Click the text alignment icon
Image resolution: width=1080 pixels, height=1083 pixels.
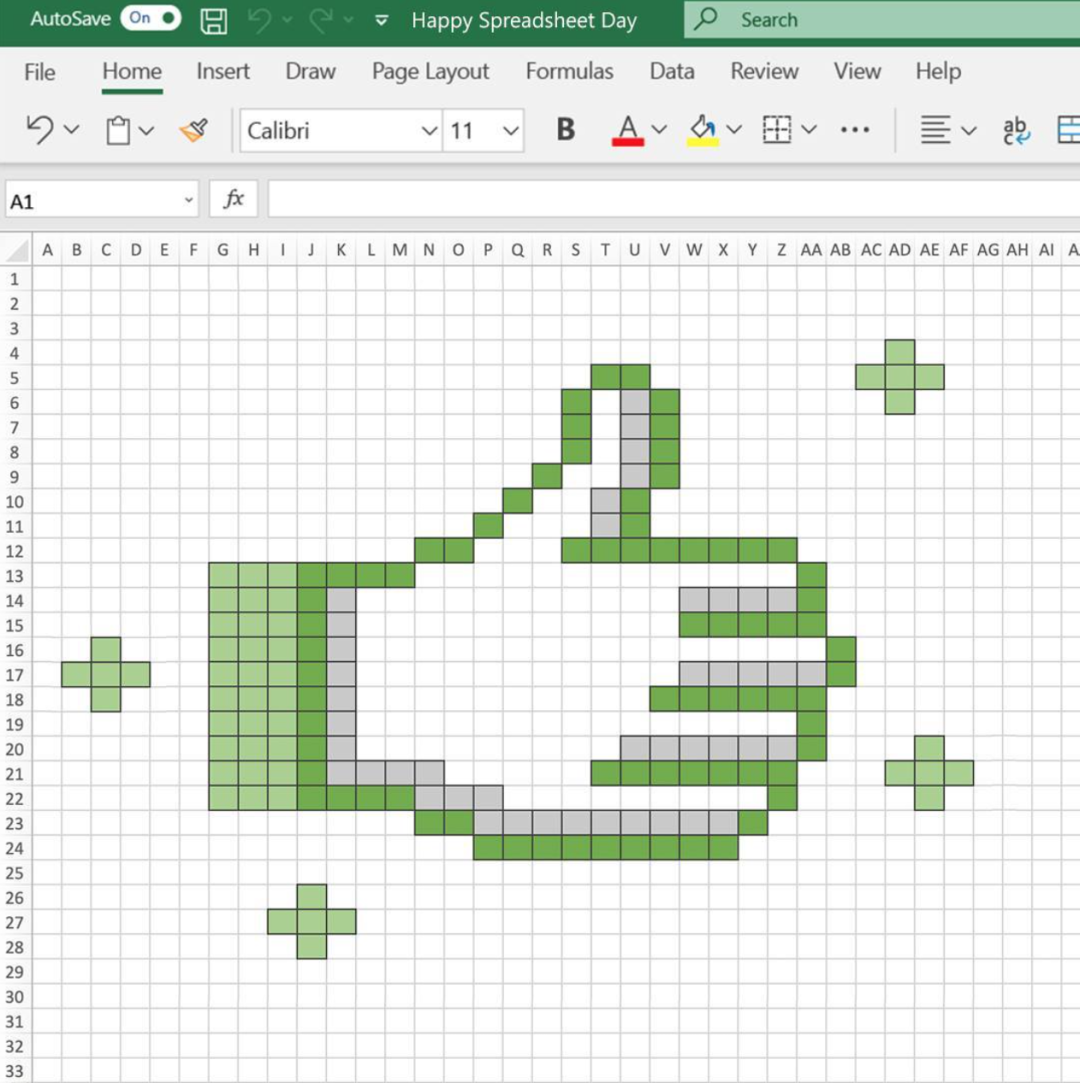(935, 129)
